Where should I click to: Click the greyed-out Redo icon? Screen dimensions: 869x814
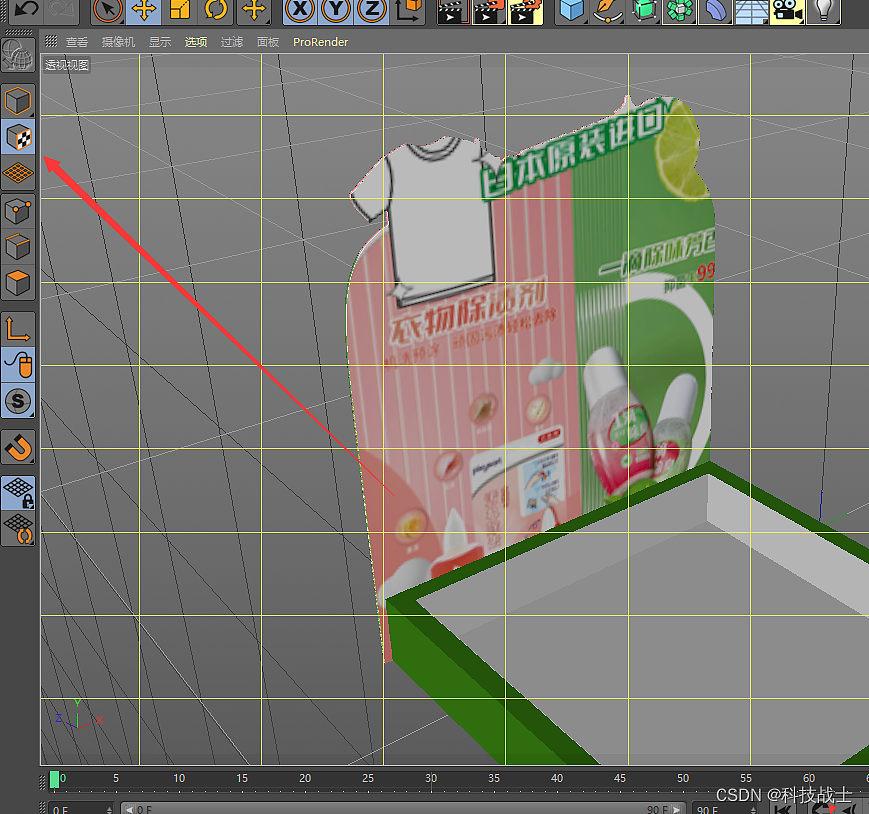(x=61, y=9)
